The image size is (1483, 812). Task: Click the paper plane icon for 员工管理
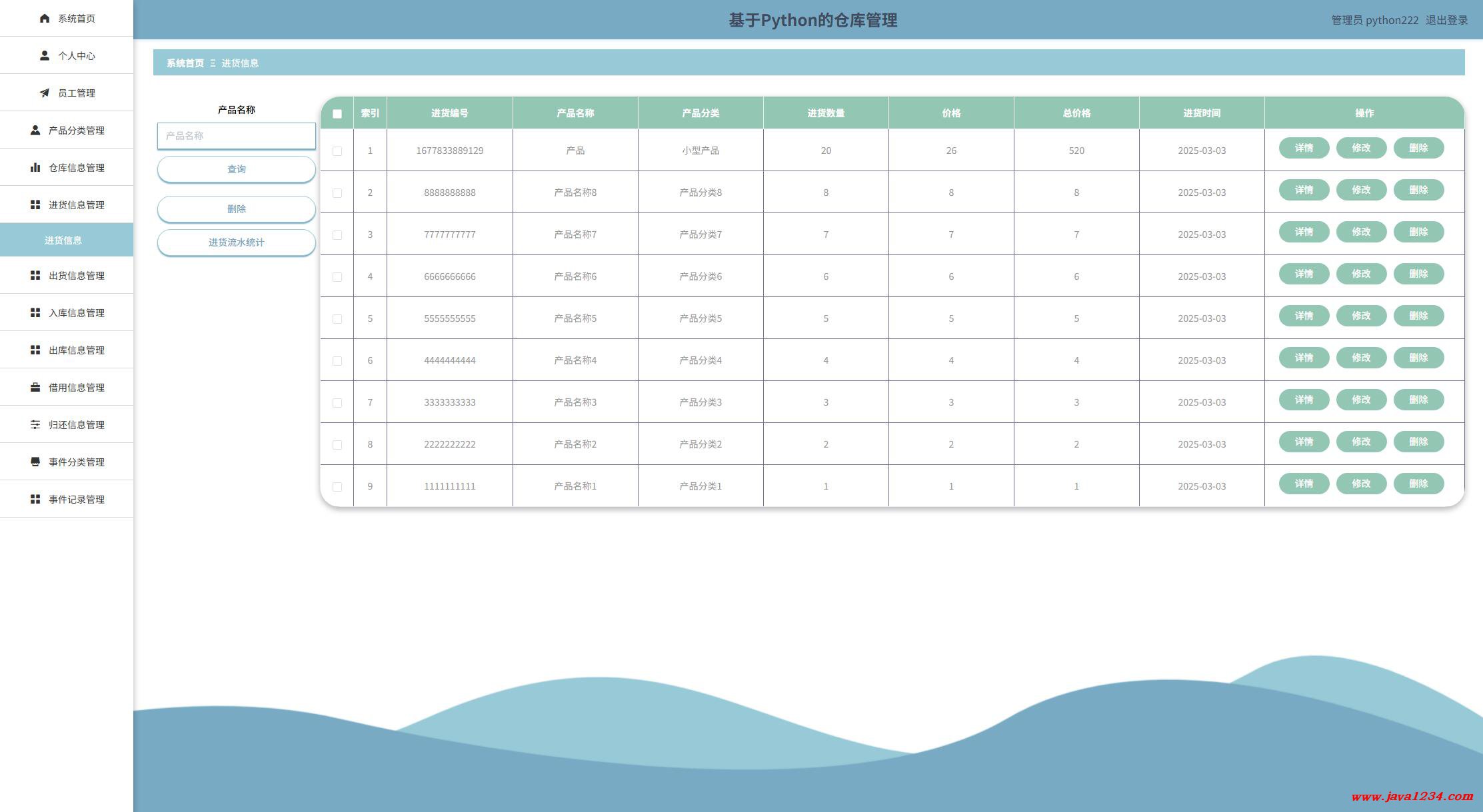tap(45, 93)
